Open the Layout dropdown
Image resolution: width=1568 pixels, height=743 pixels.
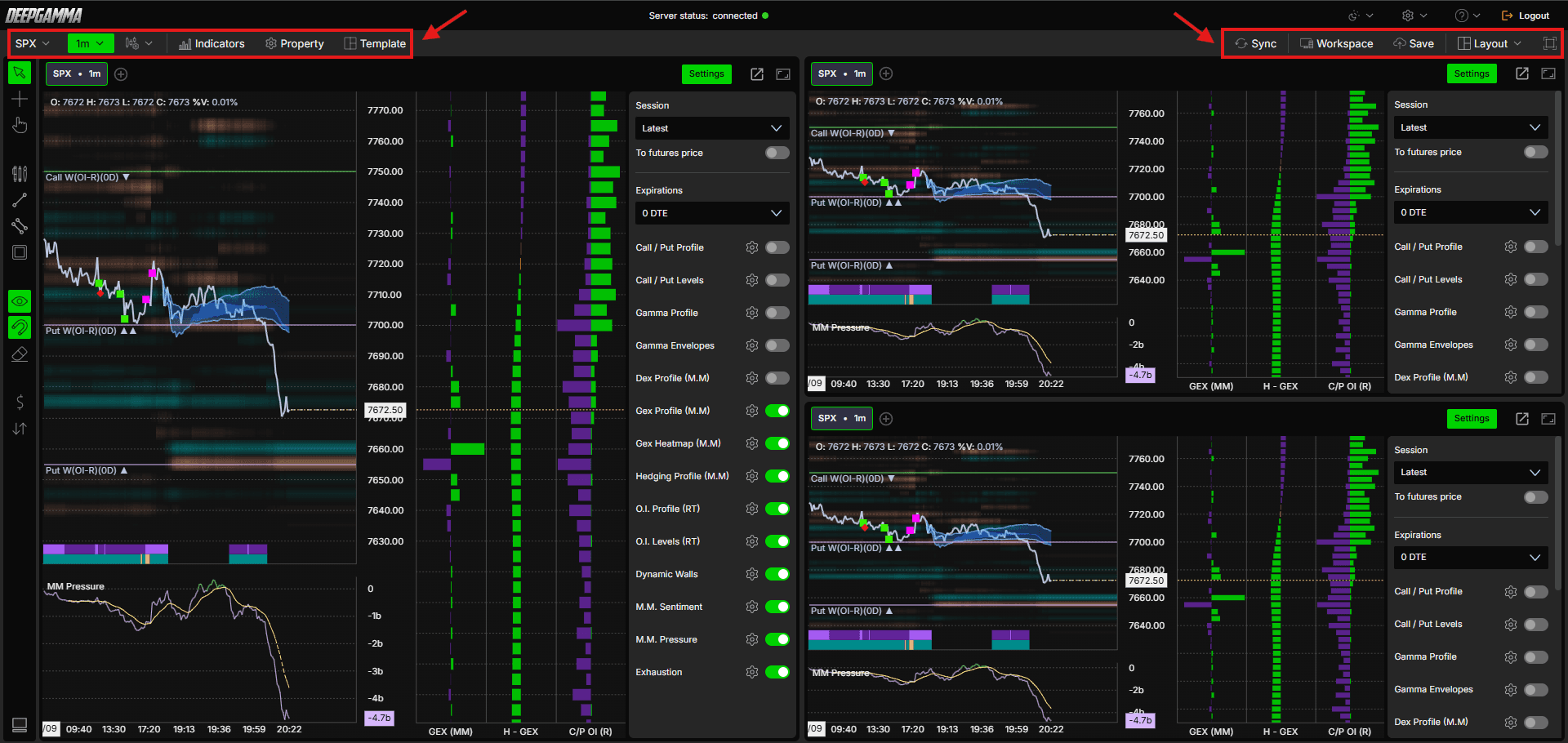(1490, 43)
